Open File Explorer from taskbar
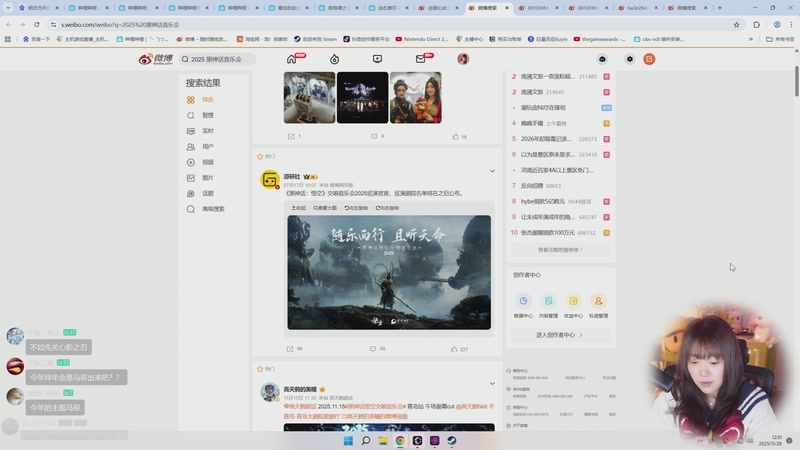Screen dimensions: 800x450 (383, 441)
